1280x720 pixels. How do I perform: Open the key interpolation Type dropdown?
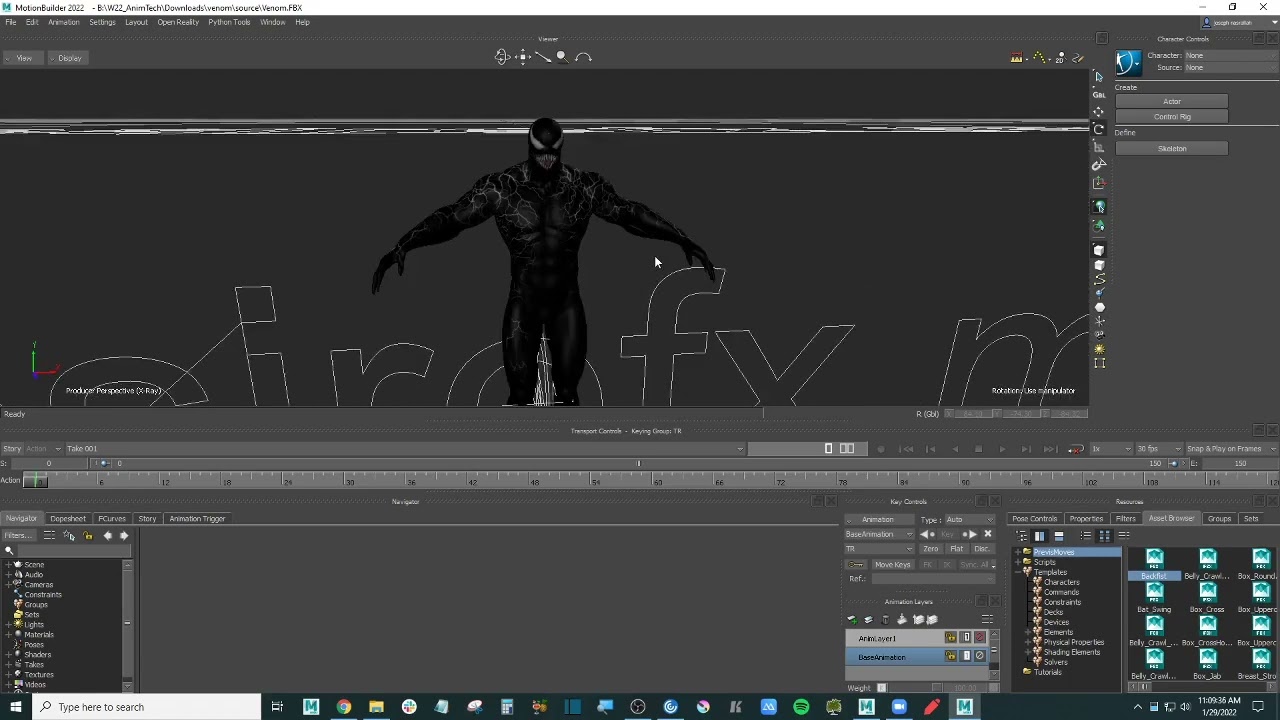coord(970,520)
